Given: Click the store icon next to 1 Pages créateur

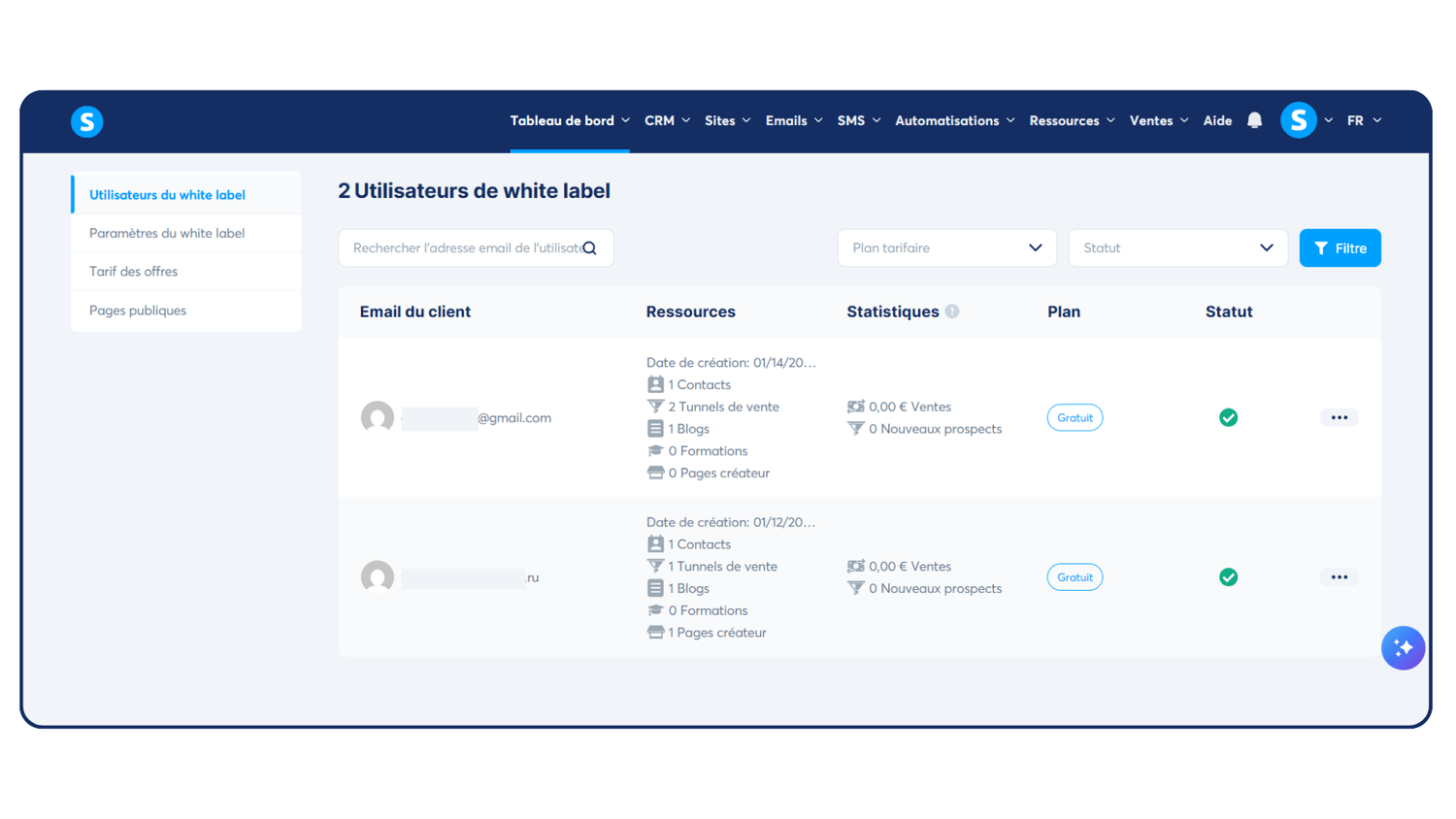Looking at the screenshot, I should tap(656, 633).
